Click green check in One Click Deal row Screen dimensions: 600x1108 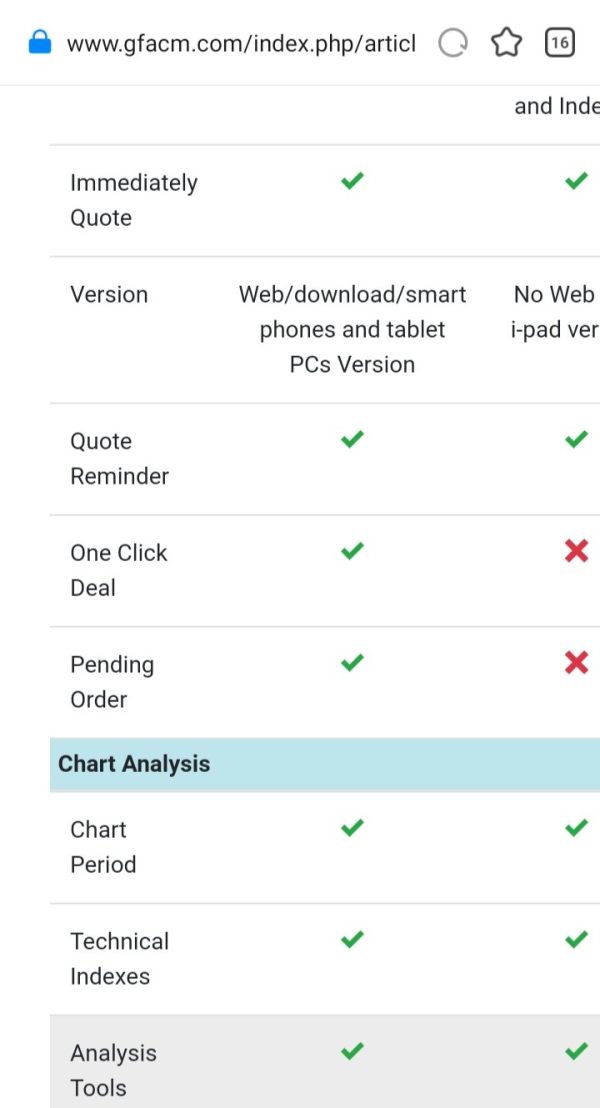tap(352, 551)
